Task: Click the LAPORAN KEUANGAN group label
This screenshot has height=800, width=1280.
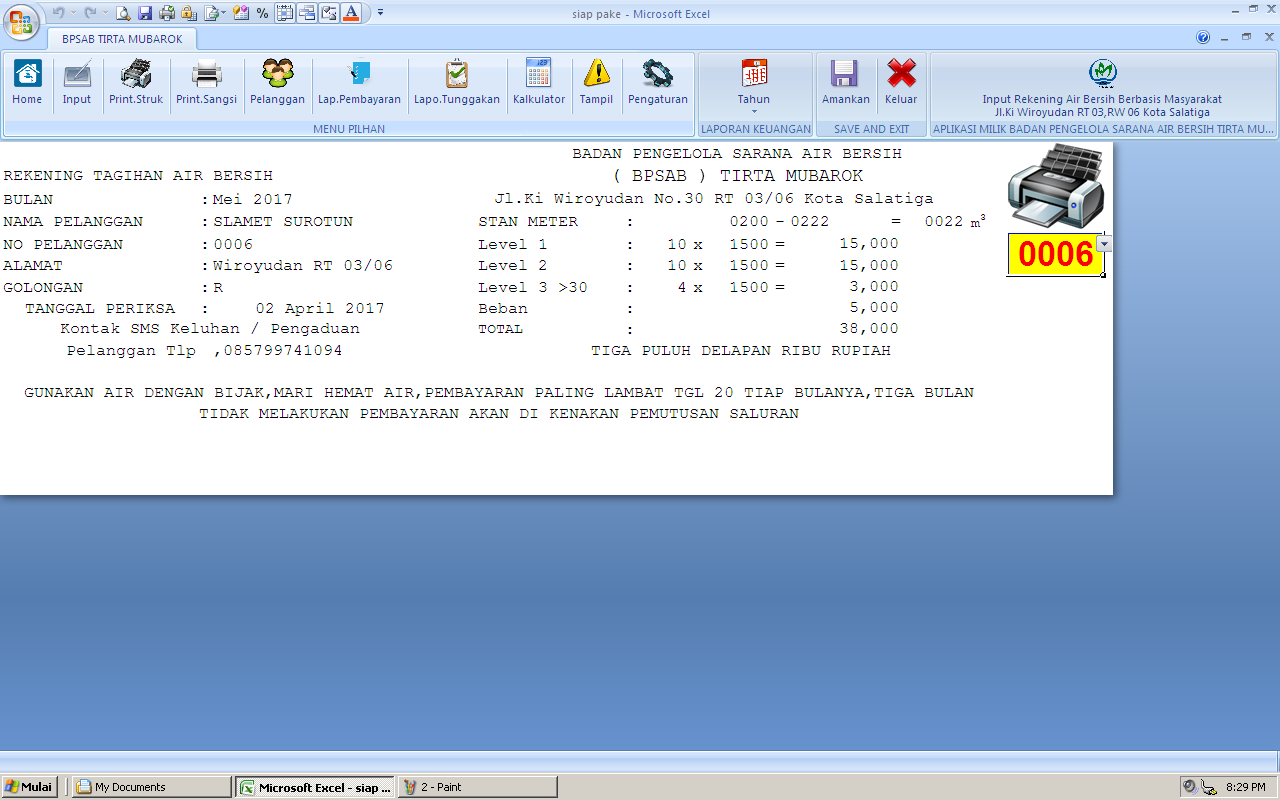Action: [x=756, y=129]
